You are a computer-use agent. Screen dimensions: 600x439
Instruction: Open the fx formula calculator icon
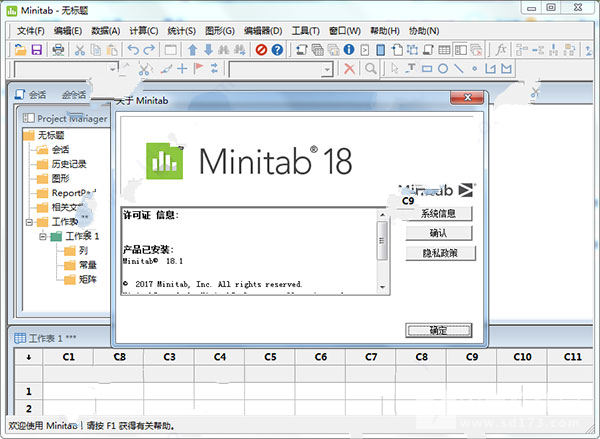coord(501,50)
